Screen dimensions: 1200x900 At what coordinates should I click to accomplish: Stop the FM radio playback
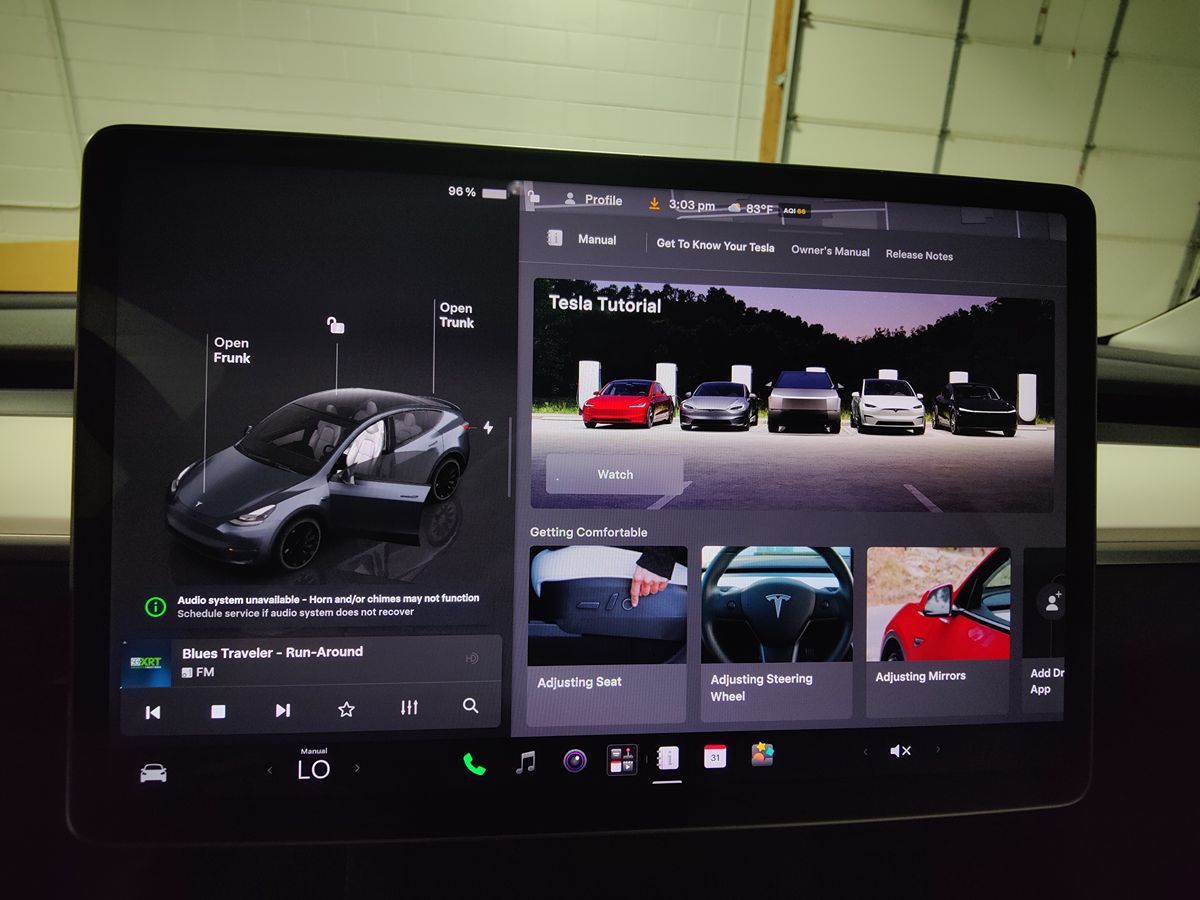click(218, 711)
